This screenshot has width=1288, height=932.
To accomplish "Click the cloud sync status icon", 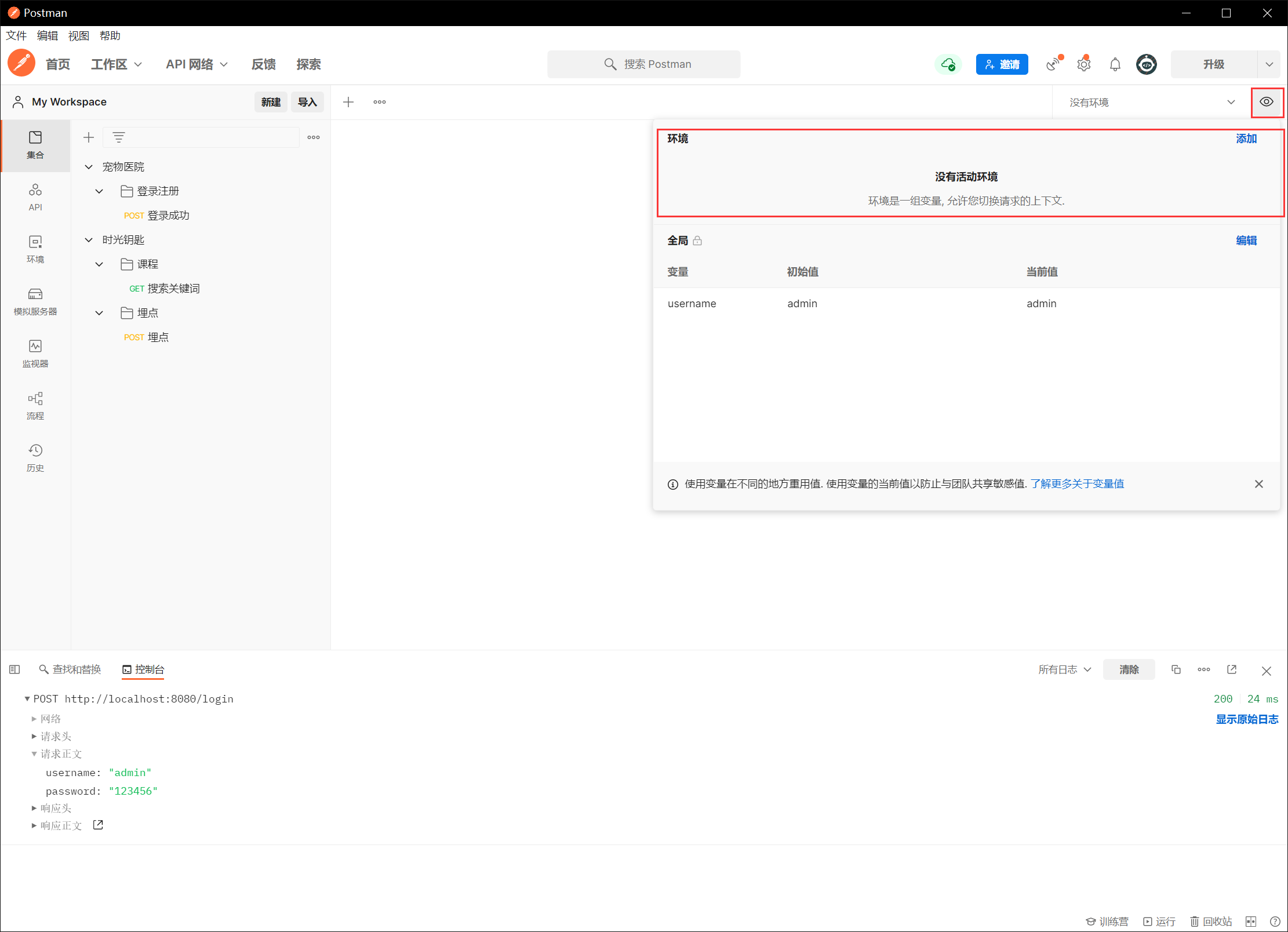I will 948,64.
